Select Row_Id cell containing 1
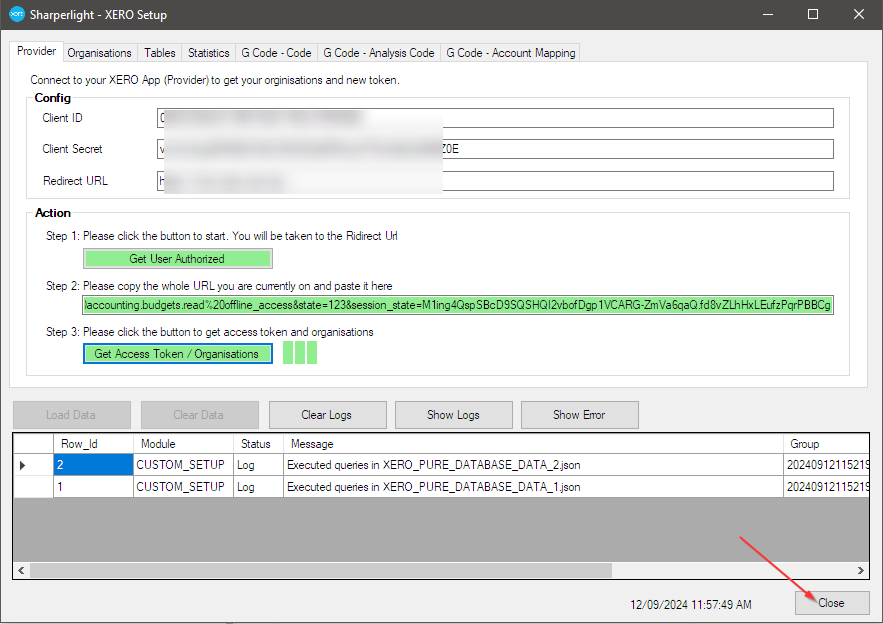The image size is (883, 624). coord(93,487)
